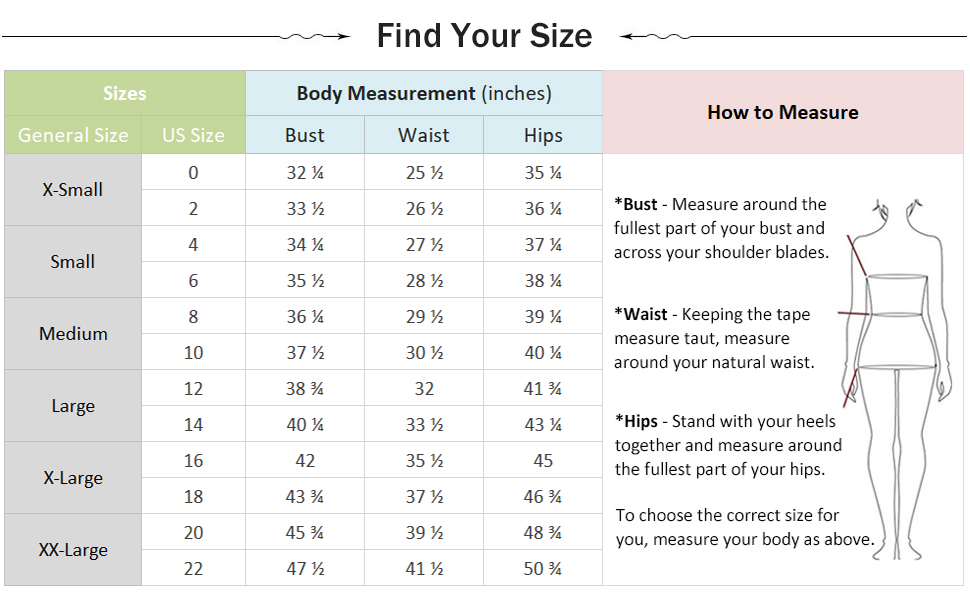Select the green "Sizes" header cell
This screenshot has height=600, width=970.
pos(125,94)
